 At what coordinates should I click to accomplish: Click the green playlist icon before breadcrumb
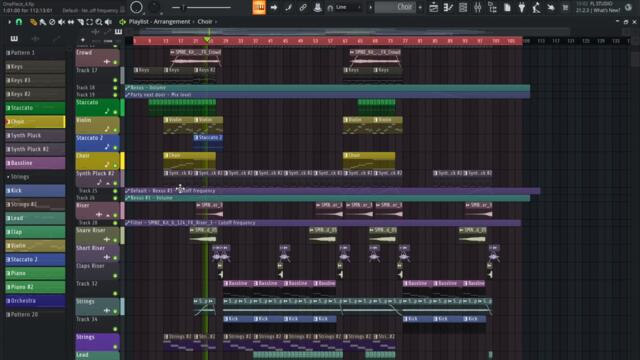(122, 22)
